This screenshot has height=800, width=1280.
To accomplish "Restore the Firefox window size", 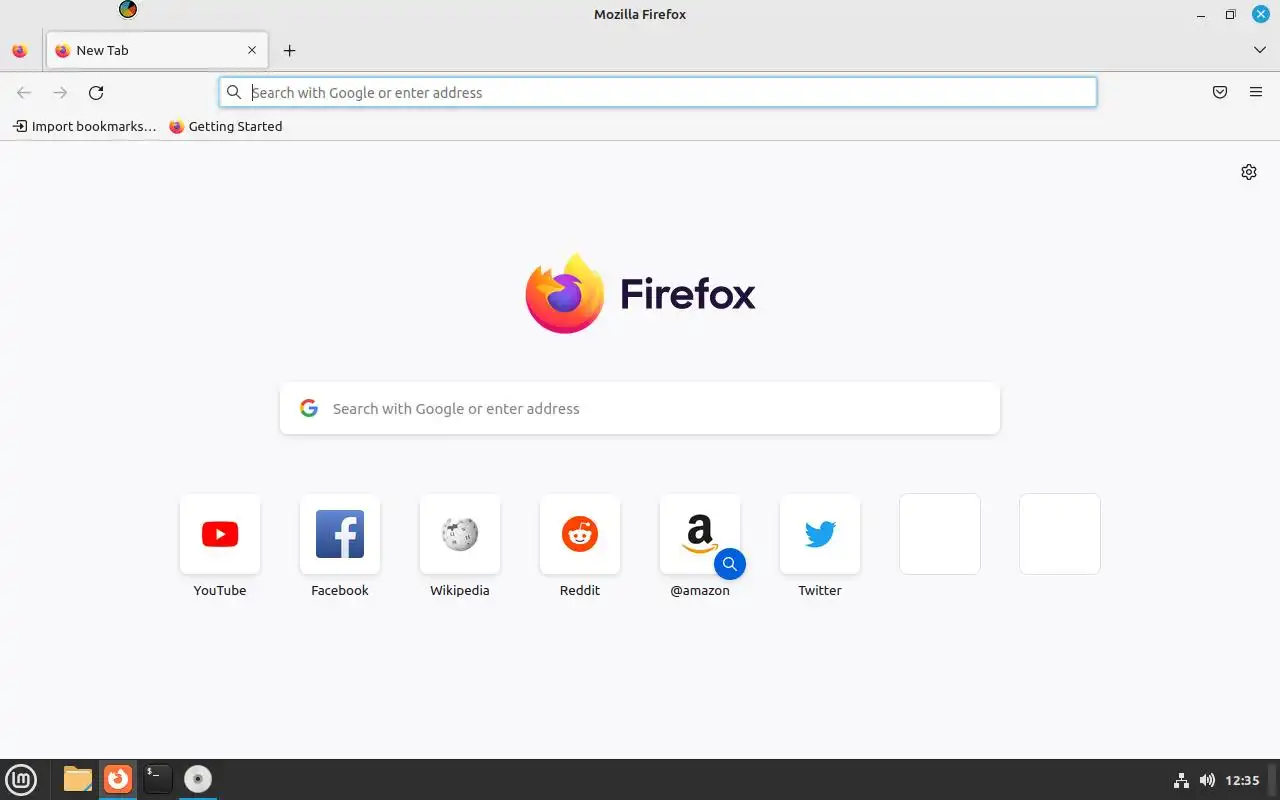I will (1230, 15).
